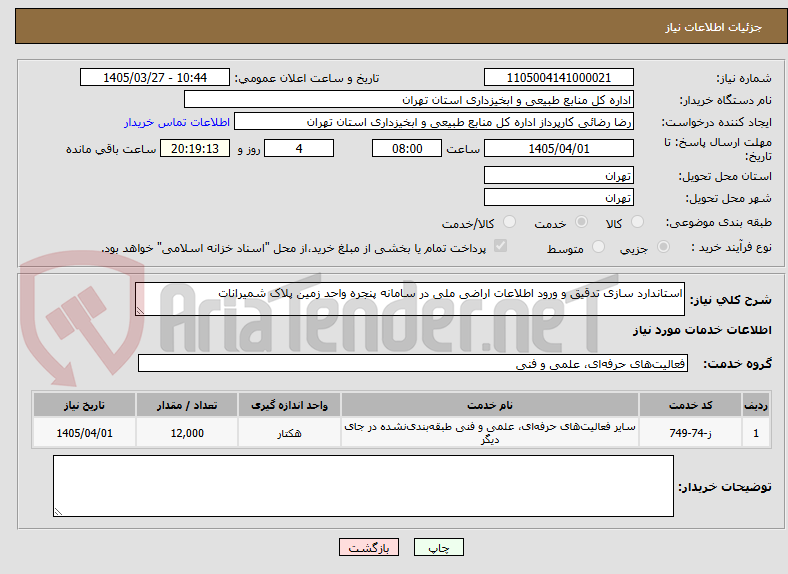
Task: Click the چاپ print button
Action: pyautogui.click(x=439, y=547)
